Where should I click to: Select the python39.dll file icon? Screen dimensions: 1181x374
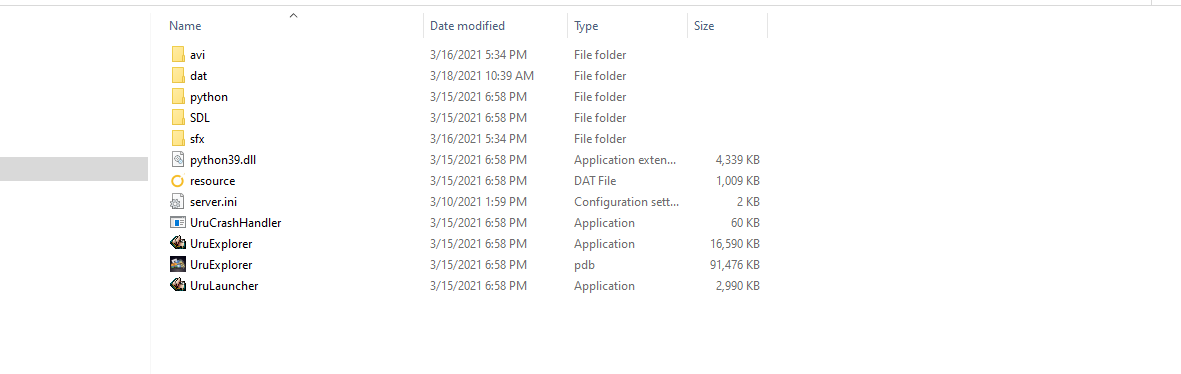point(178,160)
